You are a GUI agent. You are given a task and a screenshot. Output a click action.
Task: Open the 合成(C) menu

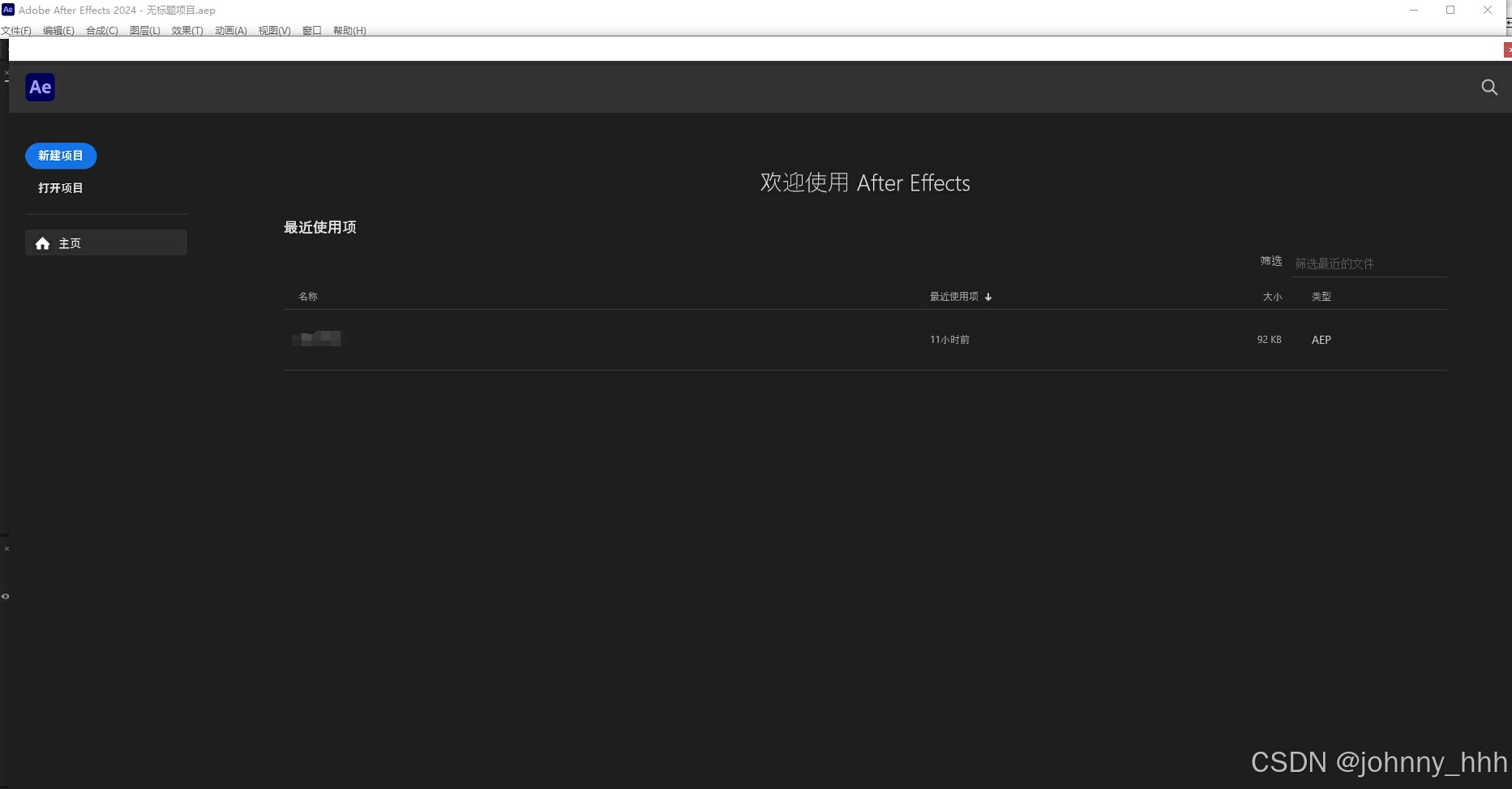click(x=102, y=31)
